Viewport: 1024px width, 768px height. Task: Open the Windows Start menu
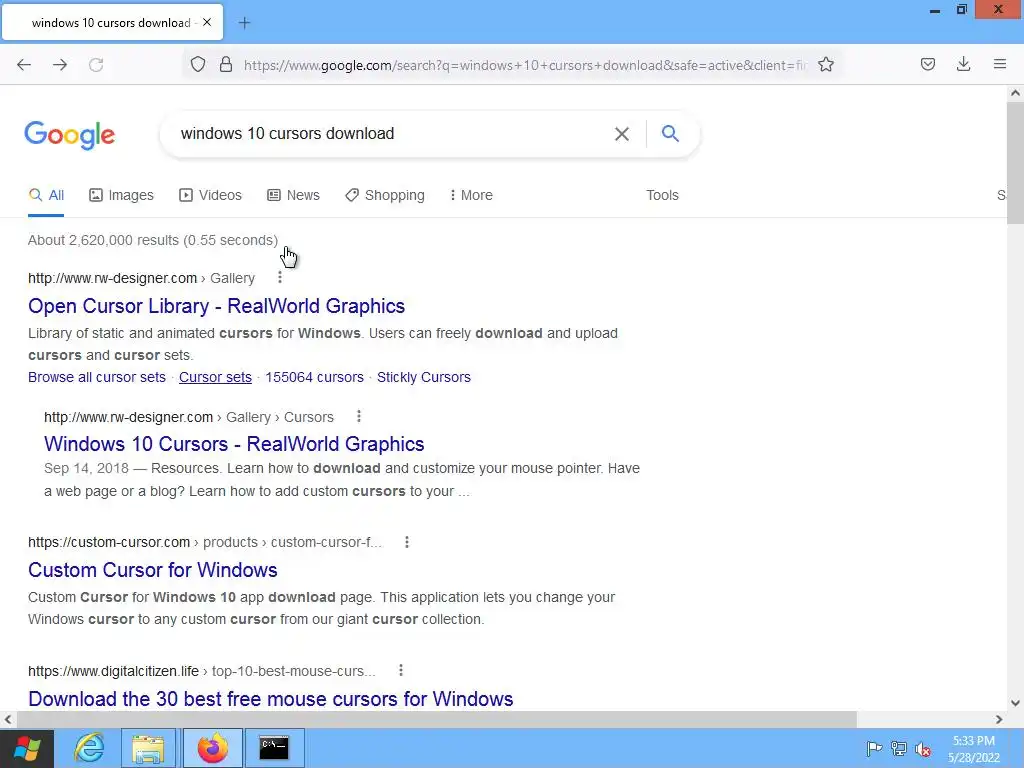27,748
